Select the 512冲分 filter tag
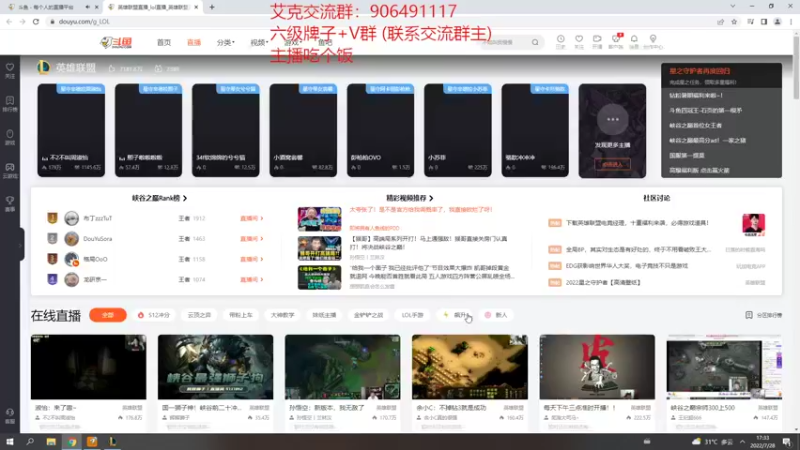 (x=154, y=315)
